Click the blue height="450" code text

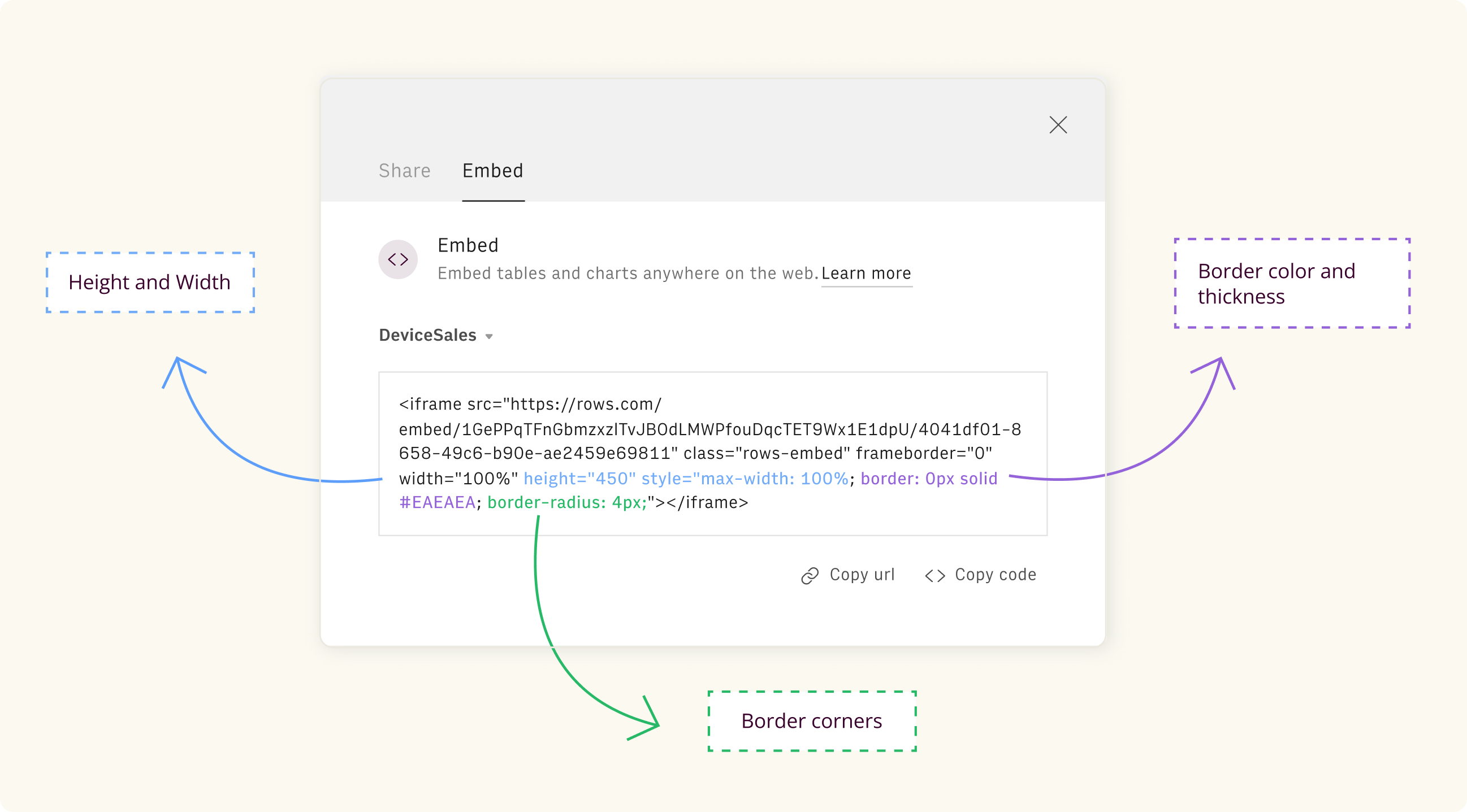tap(579, 478)
